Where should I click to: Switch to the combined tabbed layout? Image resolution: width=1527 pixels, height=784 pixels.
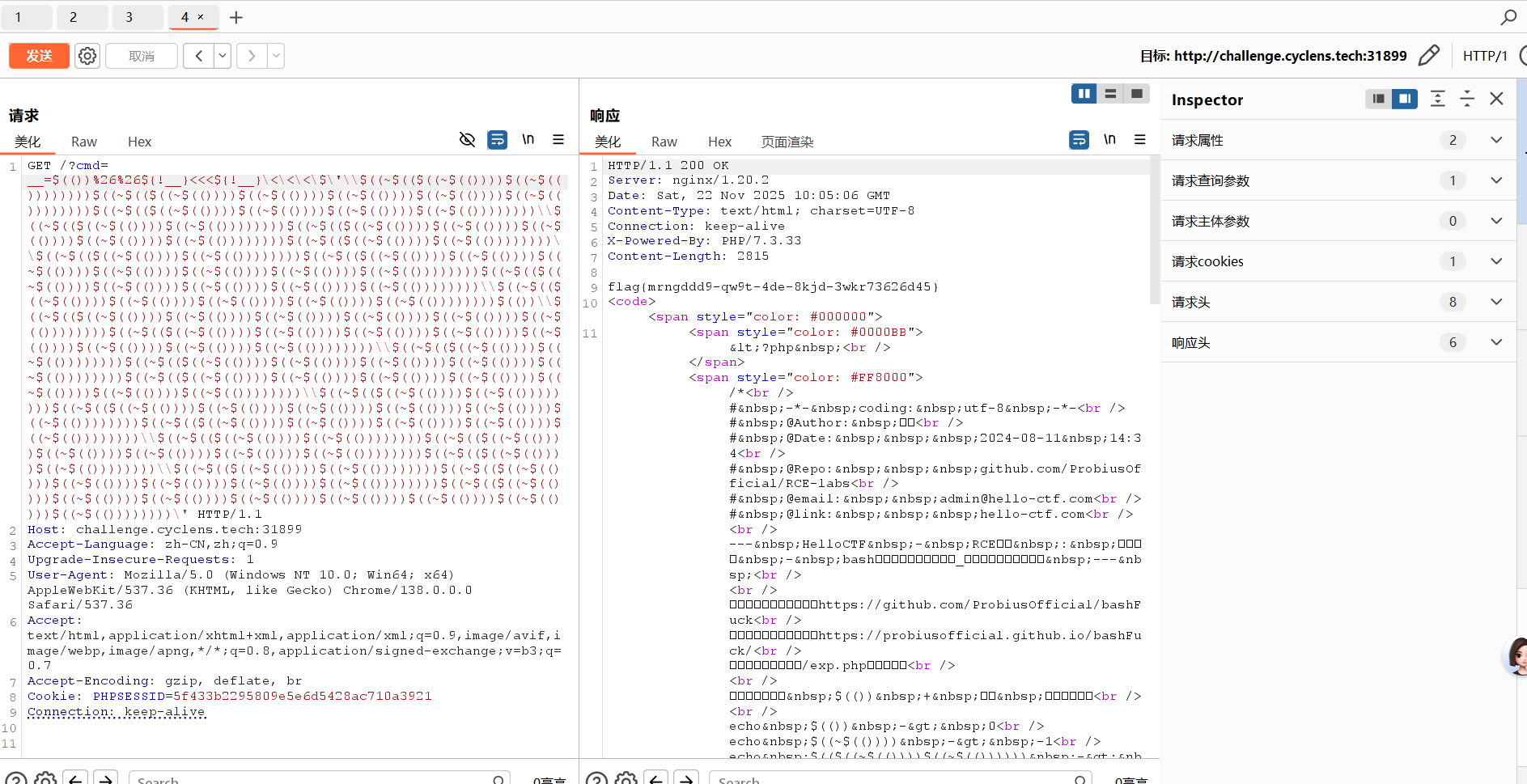(x=1137, y=94)
